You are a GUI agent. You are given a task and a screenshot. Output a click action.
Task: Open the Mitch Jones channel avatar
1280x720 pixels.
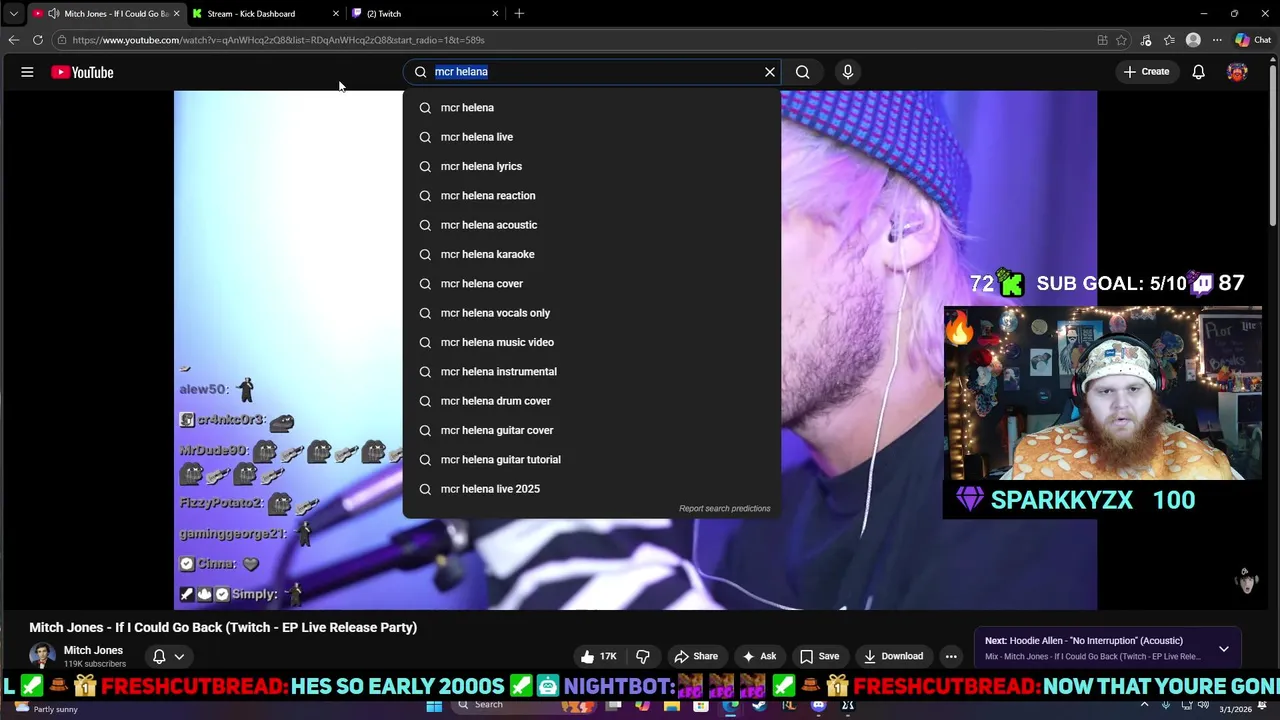[42, 656]
